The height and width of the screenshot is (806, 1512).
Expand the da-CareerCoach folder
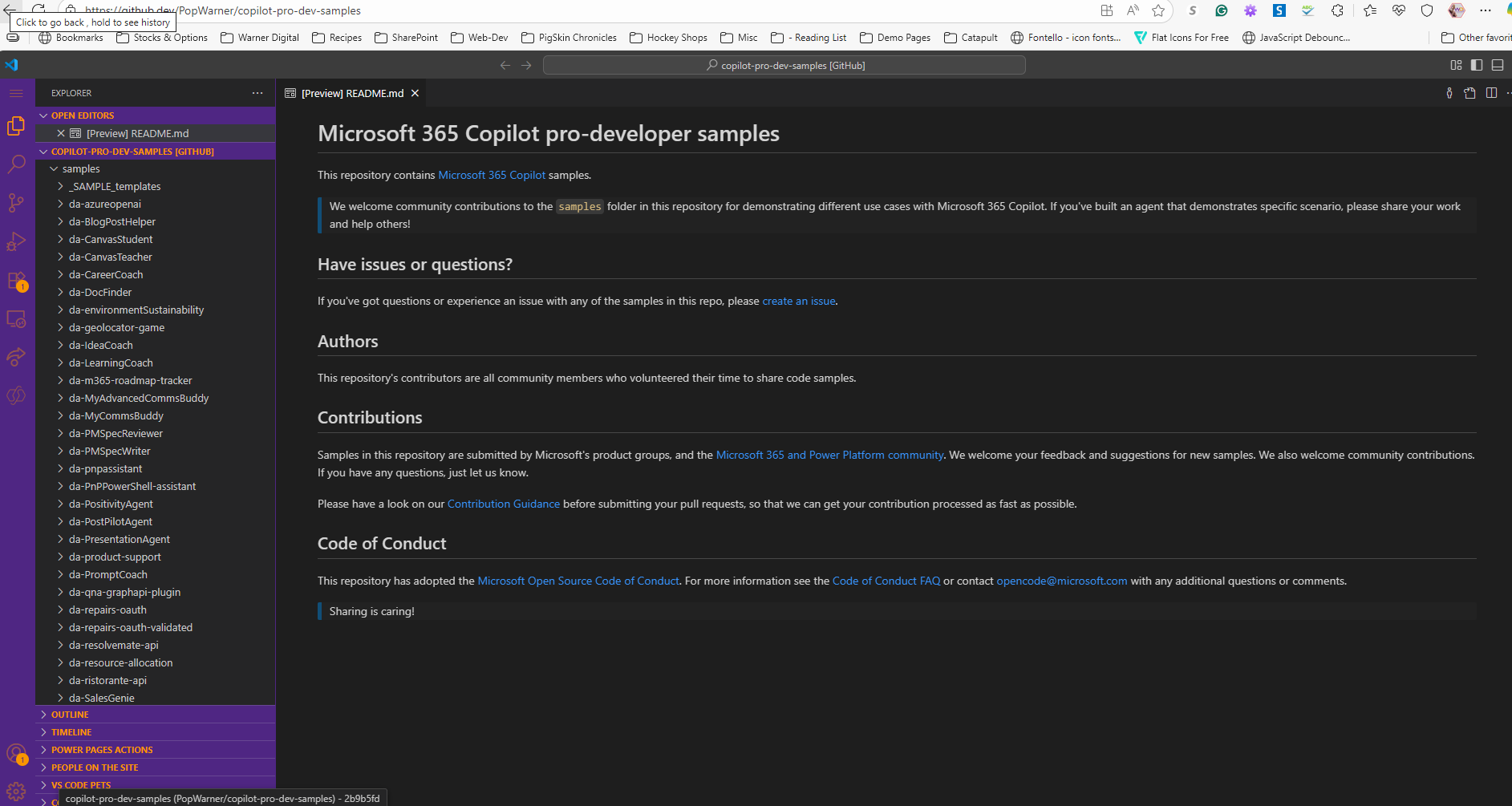tap(156, 275)
